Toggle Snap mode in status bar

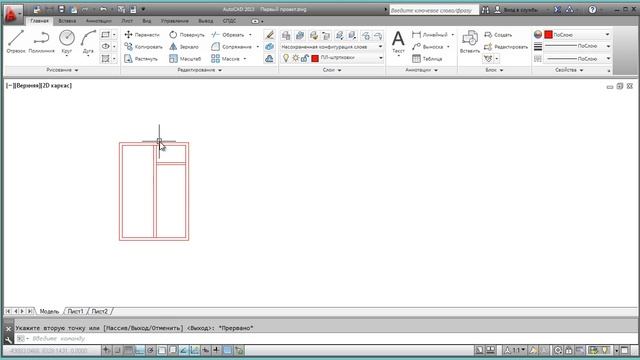117,350
